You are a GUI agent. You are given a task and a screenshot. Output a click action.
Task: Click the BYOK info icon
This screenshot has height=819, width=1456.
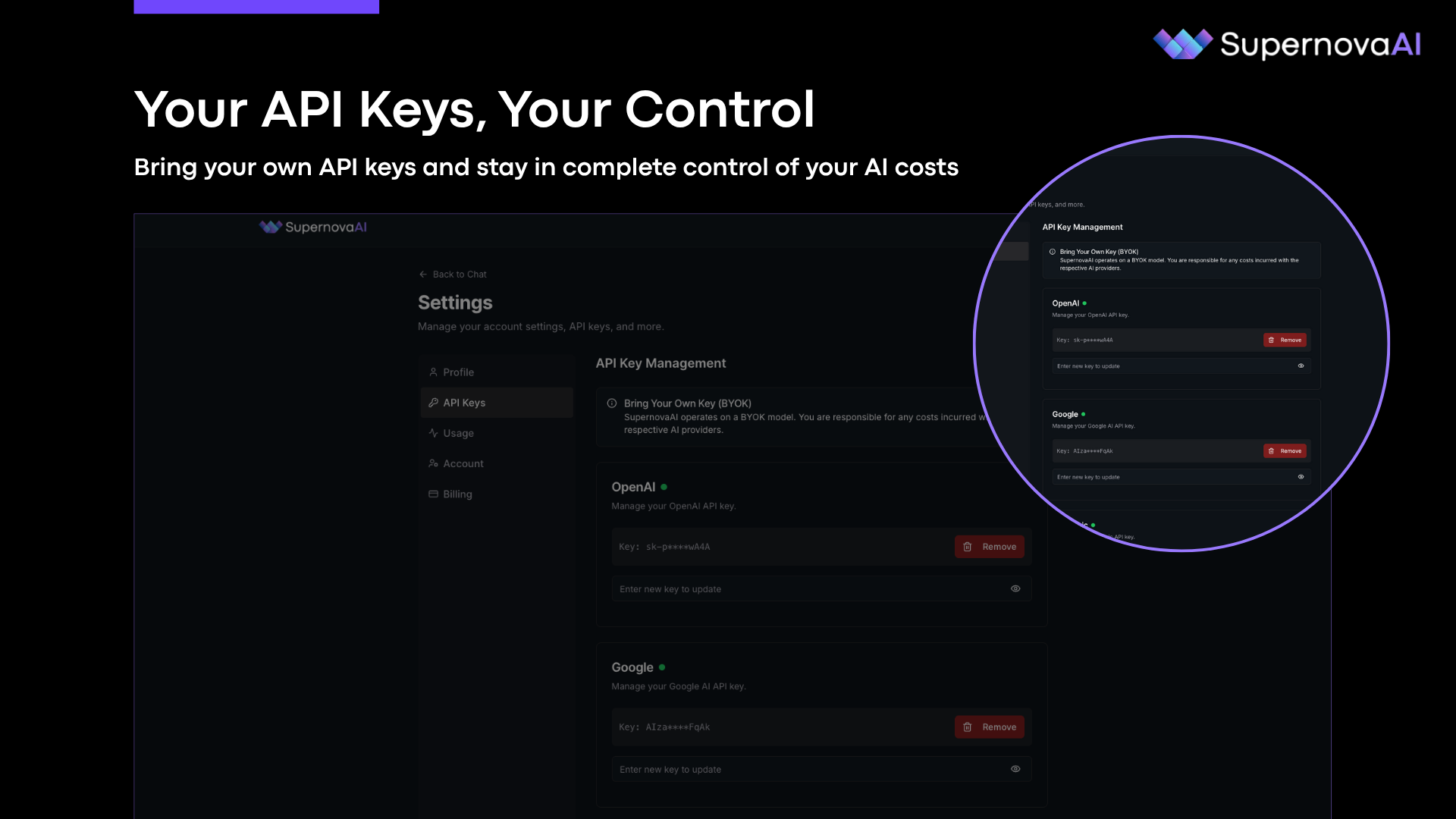pos(612,403)
